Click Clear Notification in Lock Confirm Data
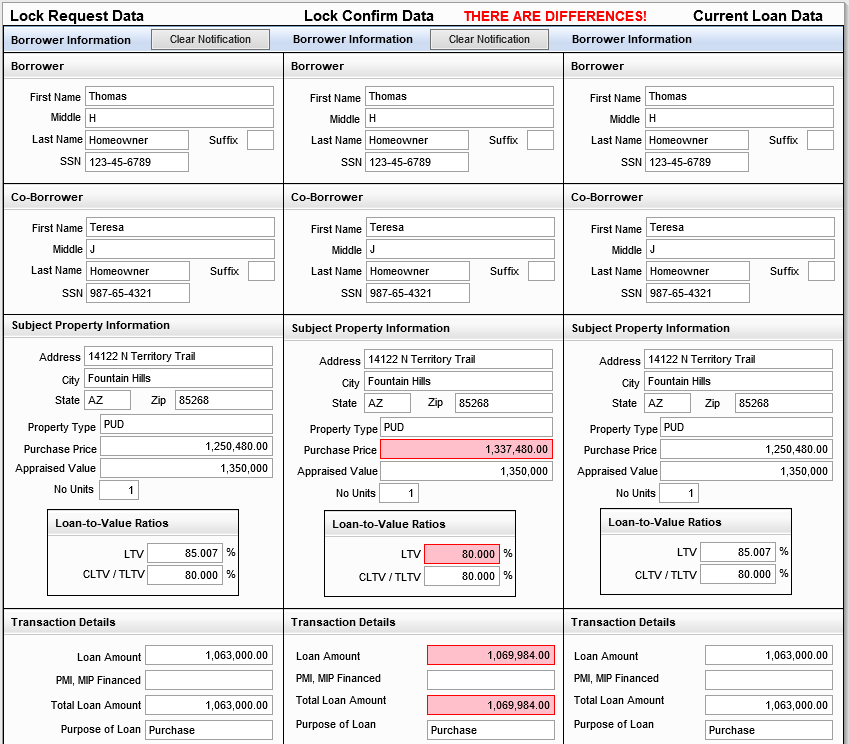 point(489,40)
